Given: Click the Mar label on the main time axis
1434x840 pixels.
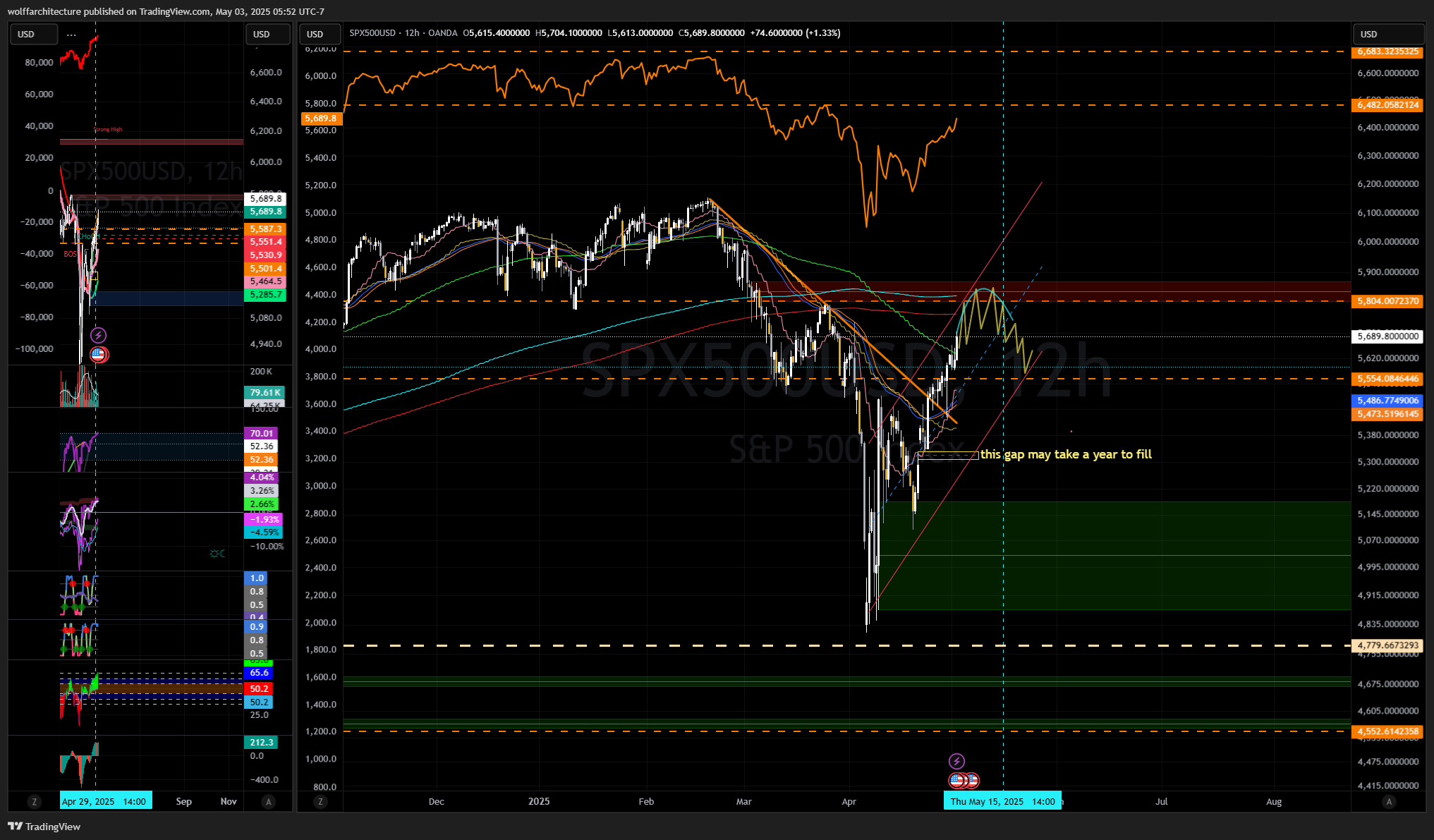Looking at the screenshot, I should (743, 802).
